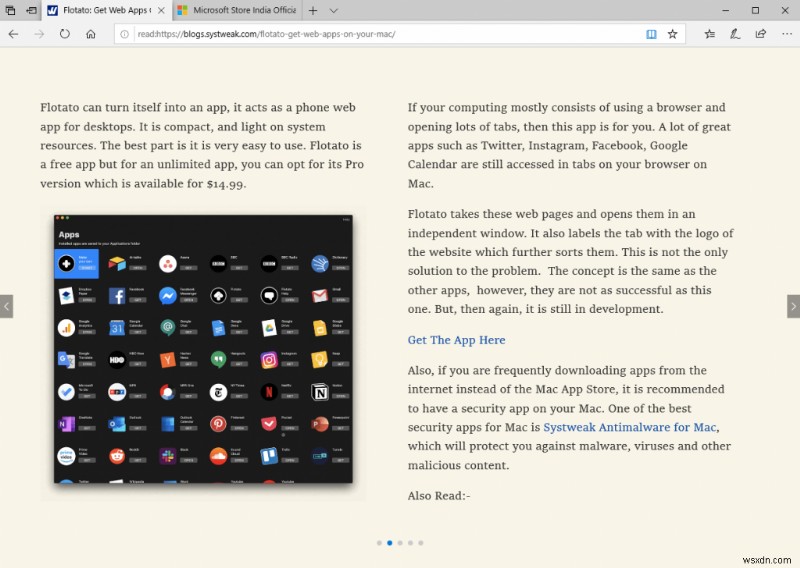Open a new tab
Screen dimensions: 800x568
pos(313,10)
